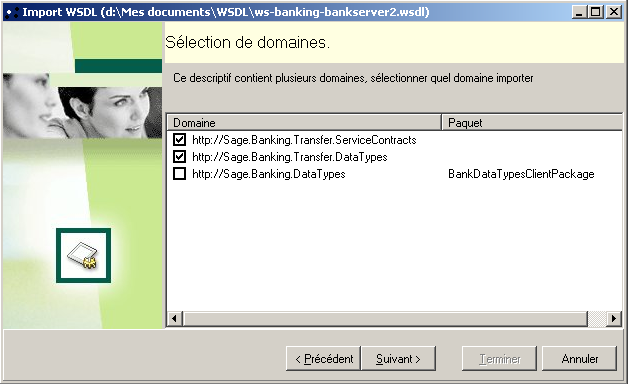The image size is (628, 384).
Task: Uncheck the Sage.Banking.Transfer.ServiceContracts domain checkbox
Action: (x=179, y=140)
